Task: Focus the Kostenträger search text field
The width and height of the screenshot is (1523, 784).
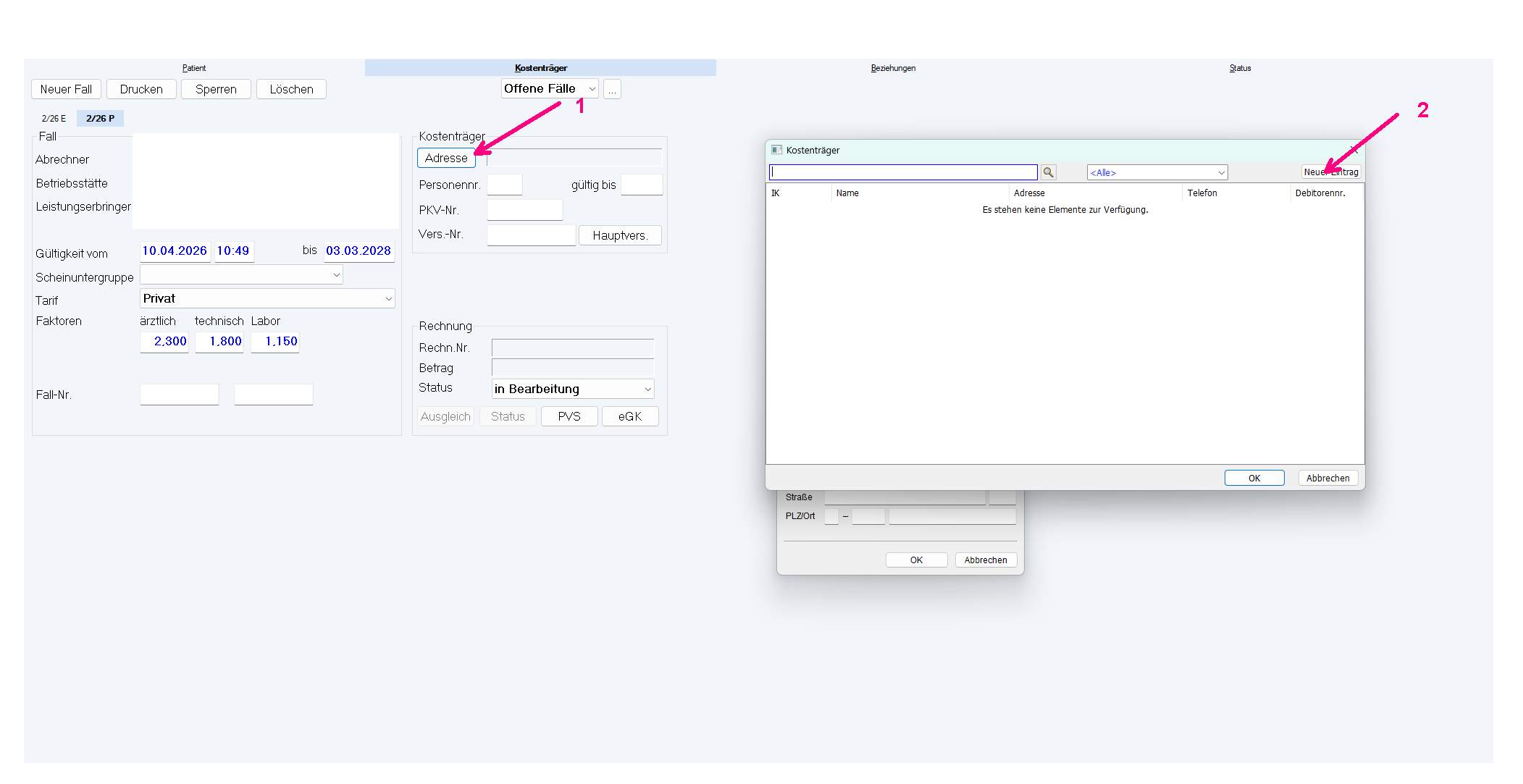Action: (903, 172)
